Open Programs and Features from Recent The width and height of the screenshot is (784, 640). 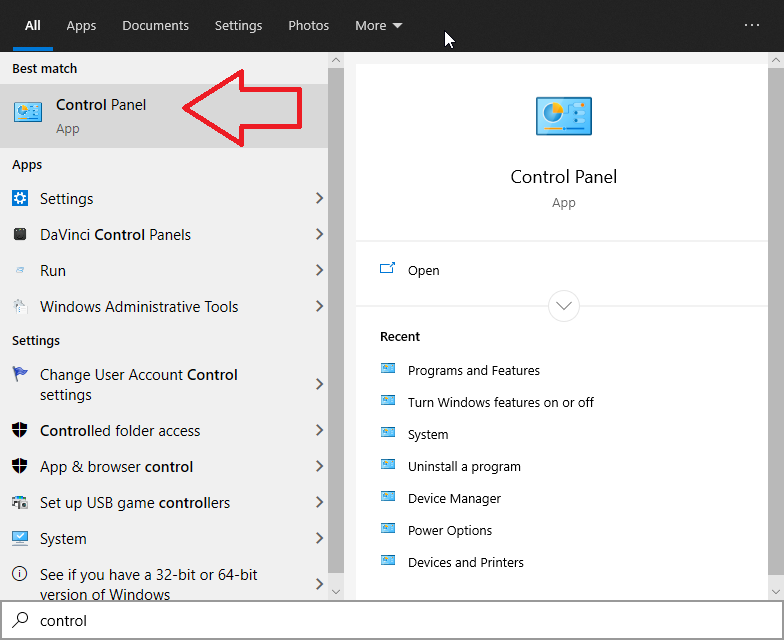[473, 370]
